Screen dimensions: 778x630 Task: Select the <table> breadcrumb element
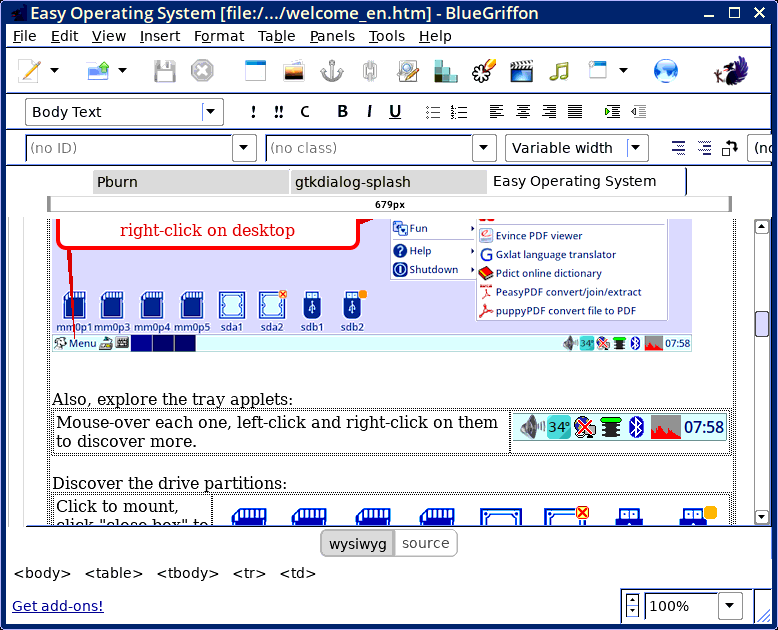pos(114,573)
